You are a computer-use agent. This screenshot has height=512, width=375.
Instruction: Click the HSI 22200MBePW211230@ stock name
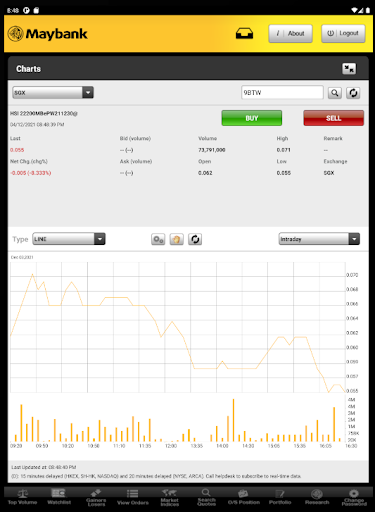[44, 114]
